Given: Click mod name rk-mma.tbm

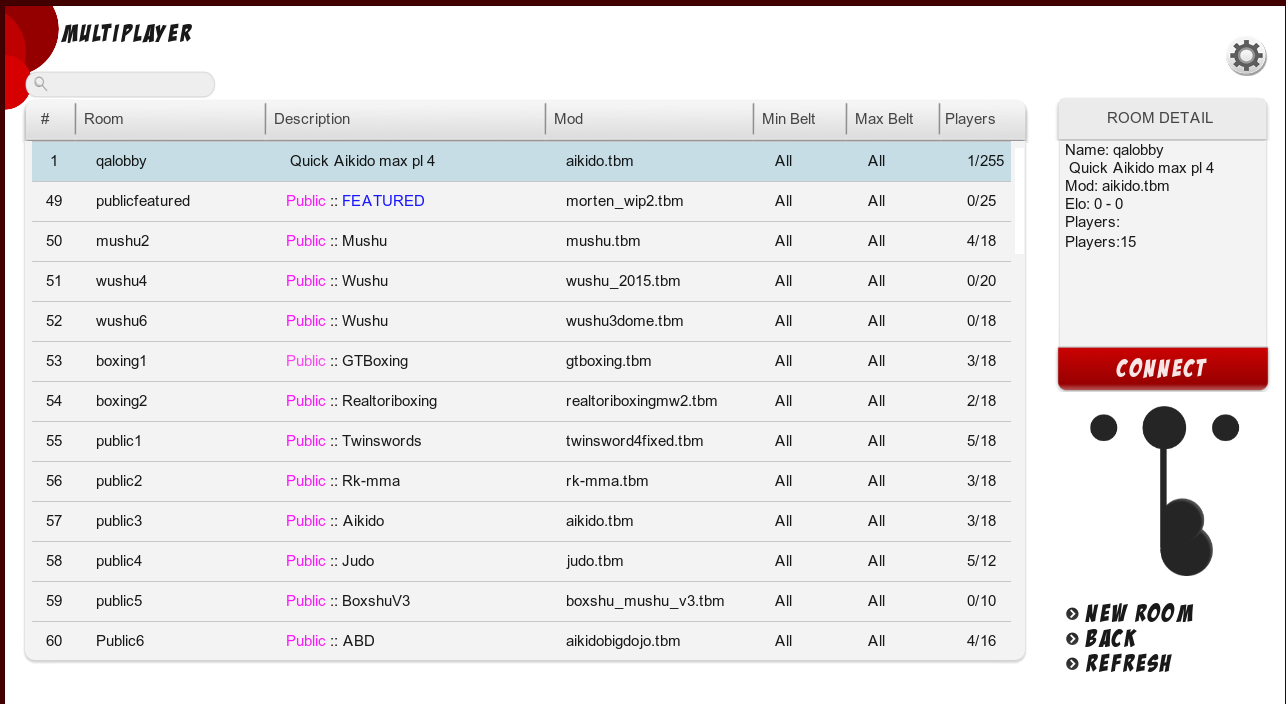Looking at the screenshot, I should coord(607,481).
